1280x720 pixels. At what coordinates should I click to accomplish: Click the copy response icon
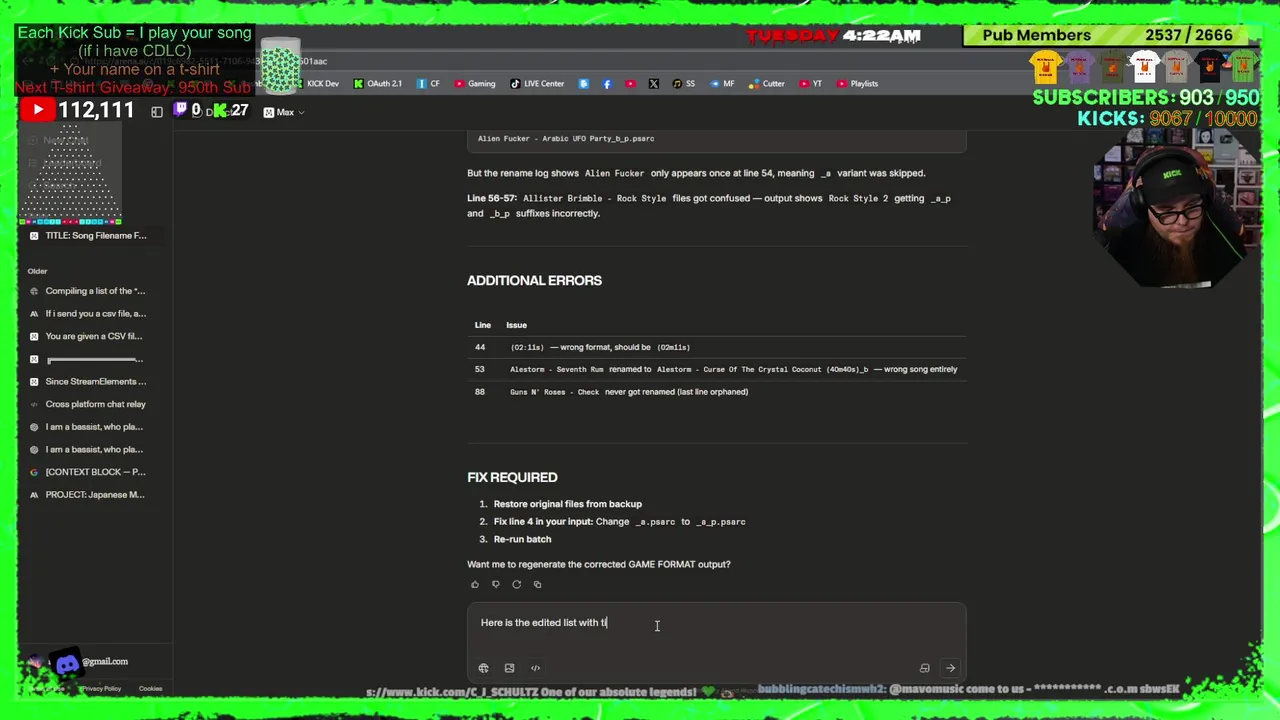[x=537, y=585]
